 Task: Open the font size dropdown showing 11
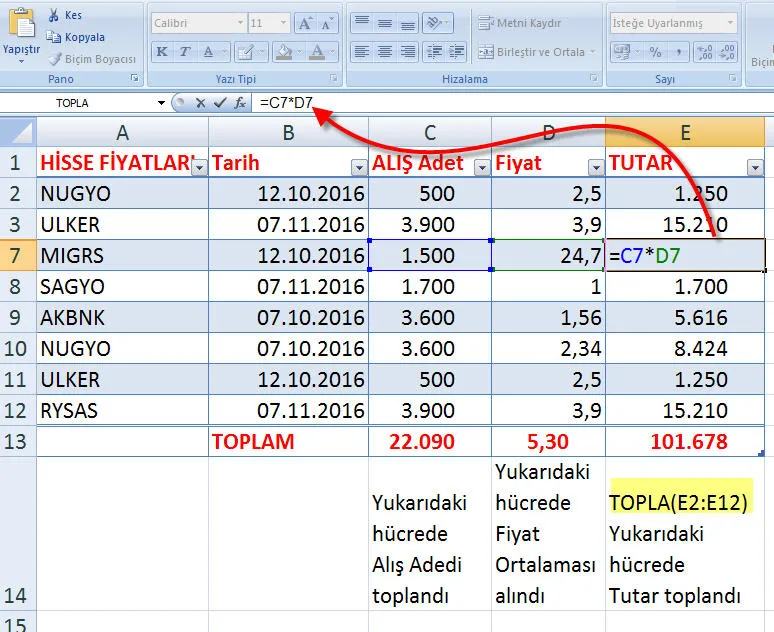tap(284, 23)
